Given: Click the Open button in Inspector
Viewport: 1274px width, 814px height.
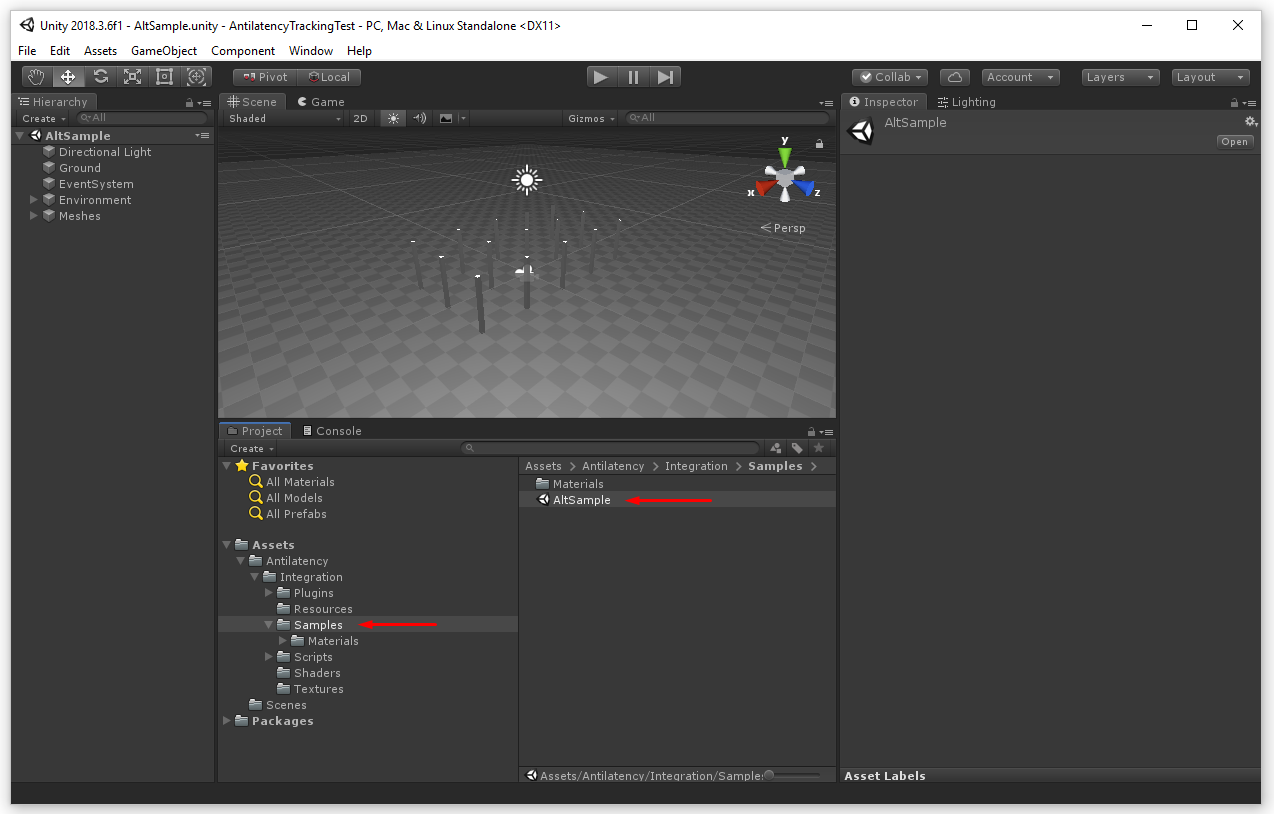Looking at the screenshot, I should pos(1235,142).
